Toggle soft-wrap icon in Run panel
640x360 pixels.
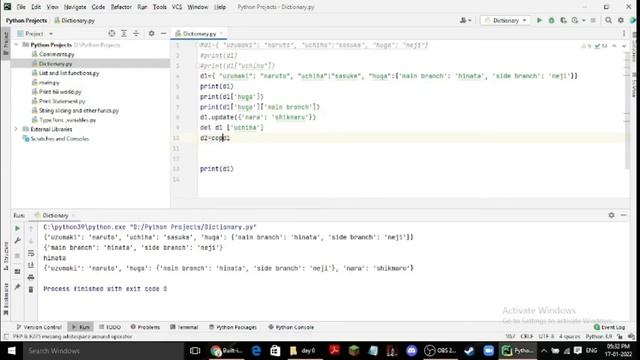click(31, 253)
